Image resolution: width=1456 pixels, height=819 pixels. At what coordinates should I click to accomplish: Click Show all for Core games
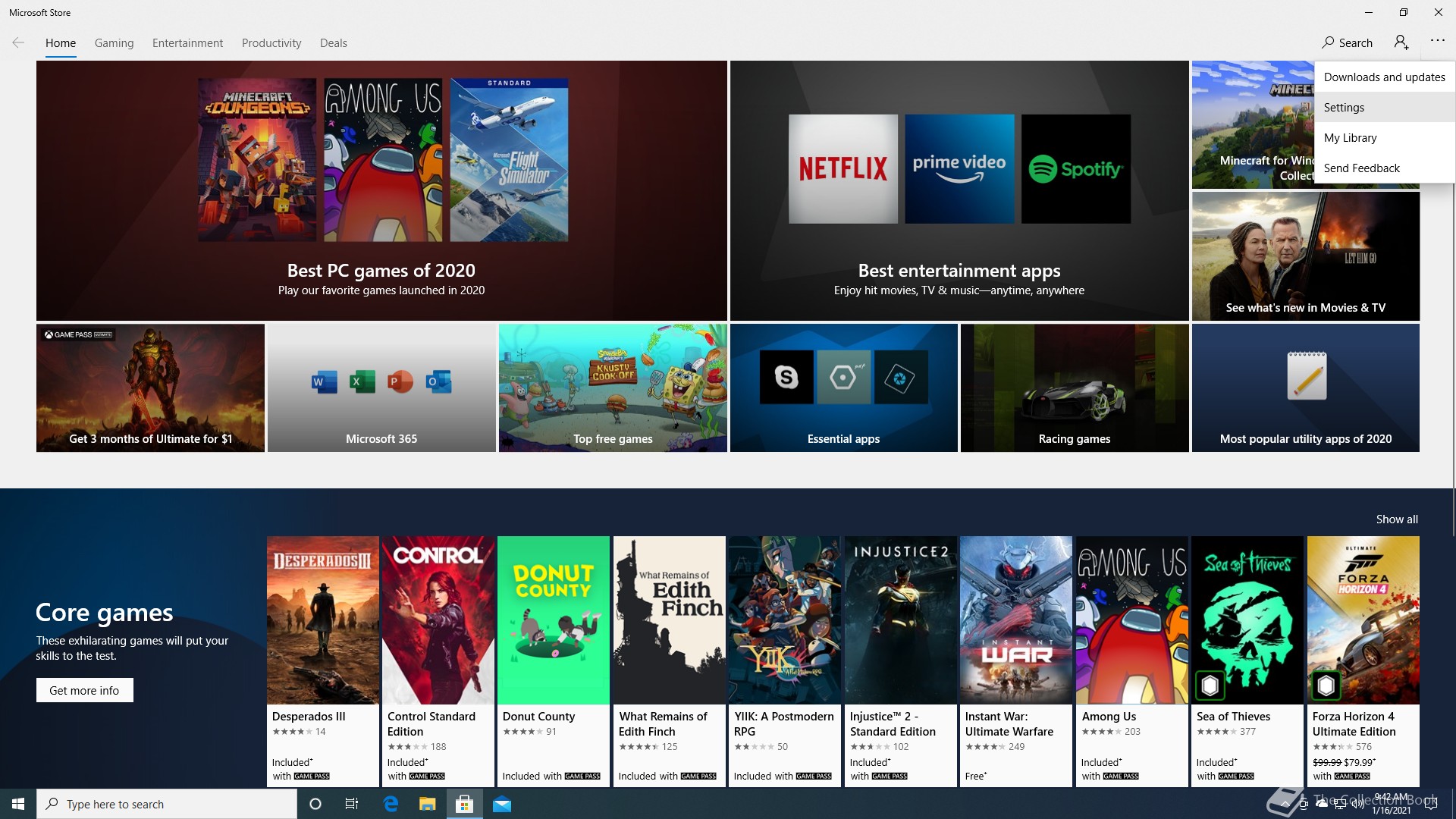(x=1396, y=519)
